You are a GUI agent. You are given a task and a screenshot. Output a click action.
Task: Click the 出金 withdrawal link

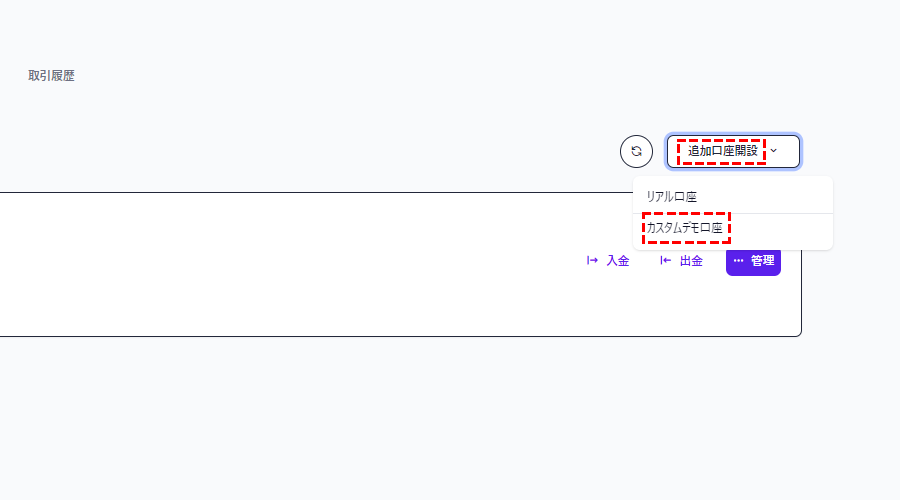click(681, 261)
